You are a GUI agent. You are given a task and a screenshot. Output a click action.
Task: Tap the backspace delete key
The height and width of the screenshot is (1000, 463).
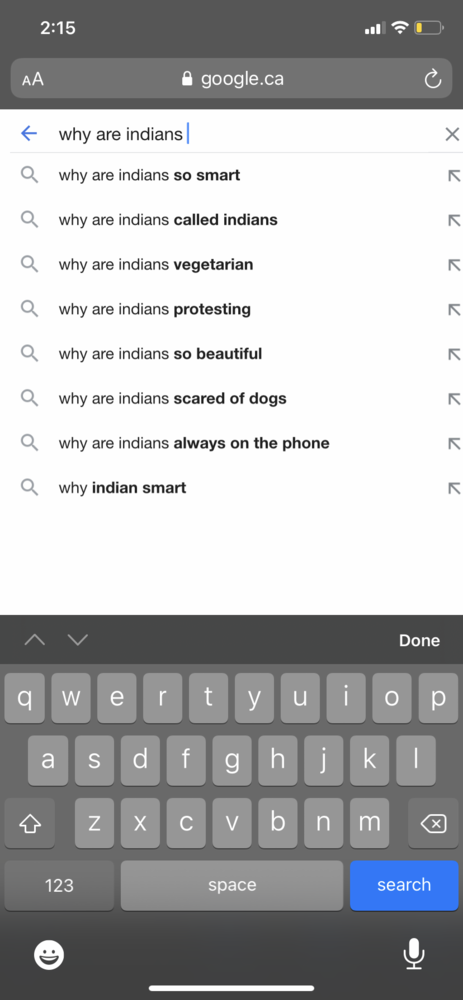click(x=433, y=823)
